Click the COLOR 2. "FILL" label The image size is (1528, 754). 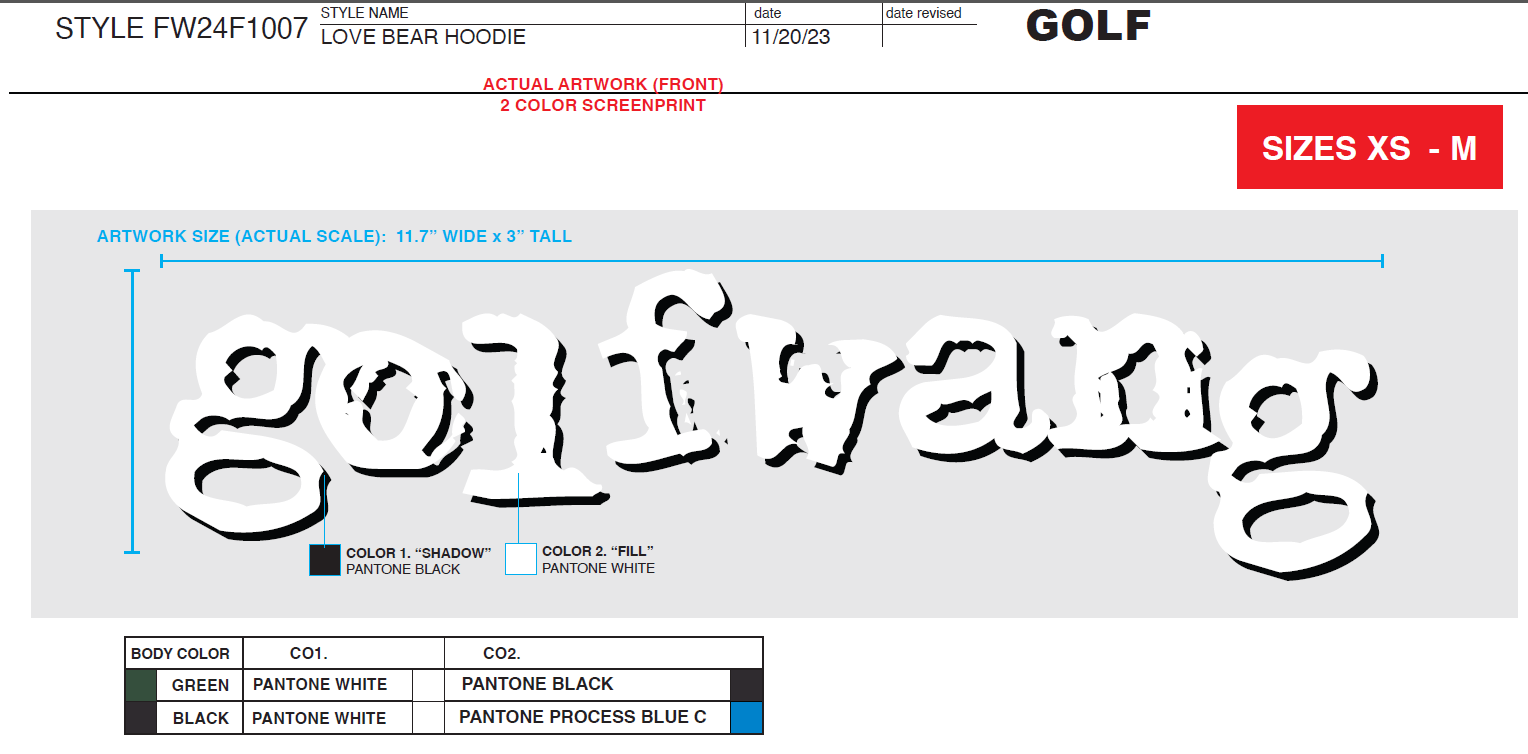[597, 551]
